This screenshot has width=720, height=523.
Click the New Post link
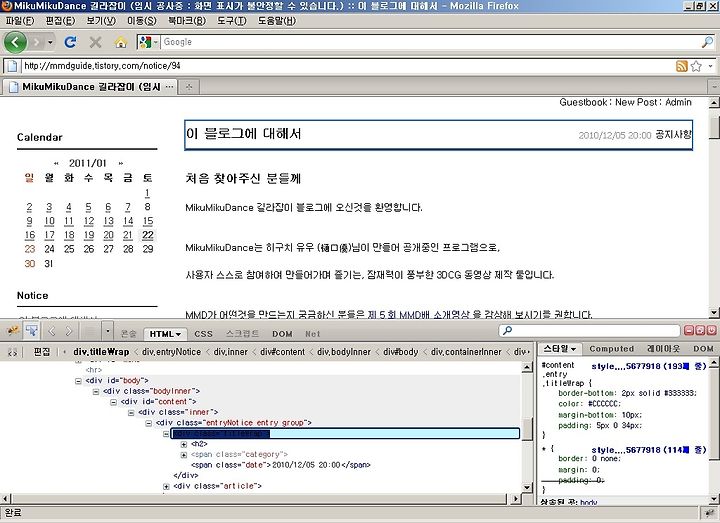click(x=636, y=102)
